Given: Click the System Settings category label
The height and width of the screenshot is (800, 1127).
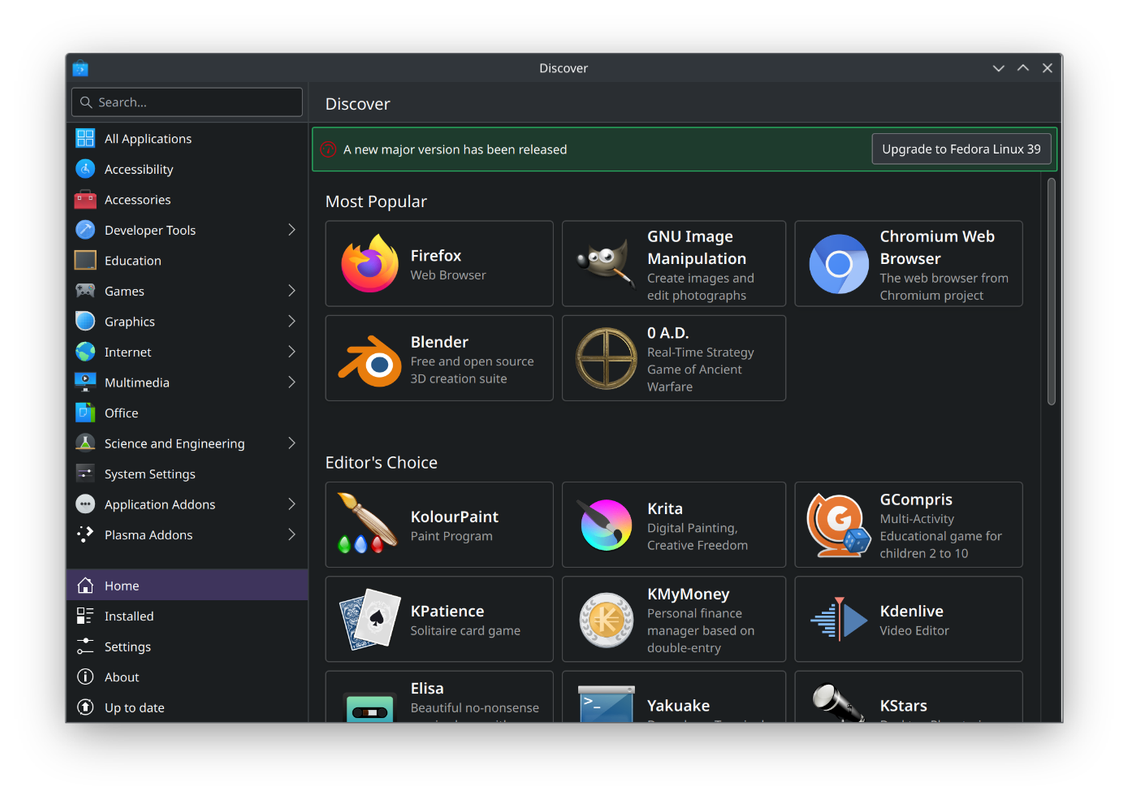Looking at the screenshot, I should (x=150, y=474).
